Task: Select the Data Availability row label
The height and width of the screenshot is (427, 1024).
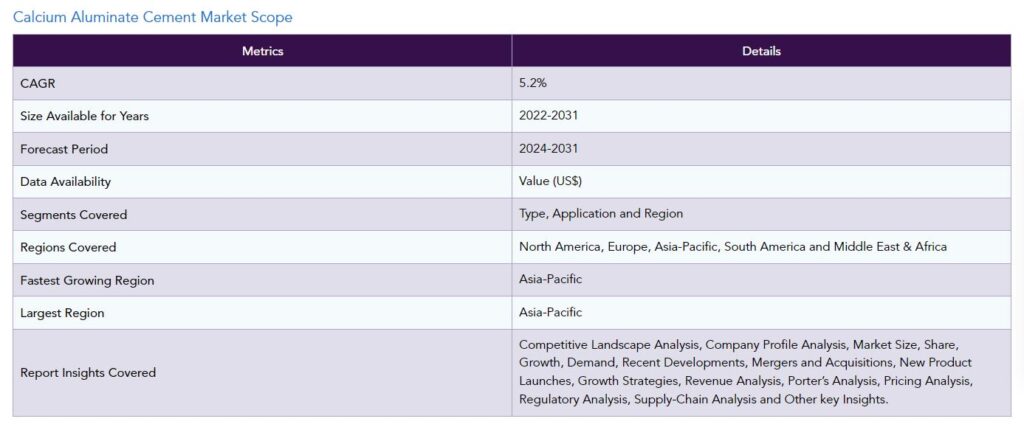Action: [65, 182]
